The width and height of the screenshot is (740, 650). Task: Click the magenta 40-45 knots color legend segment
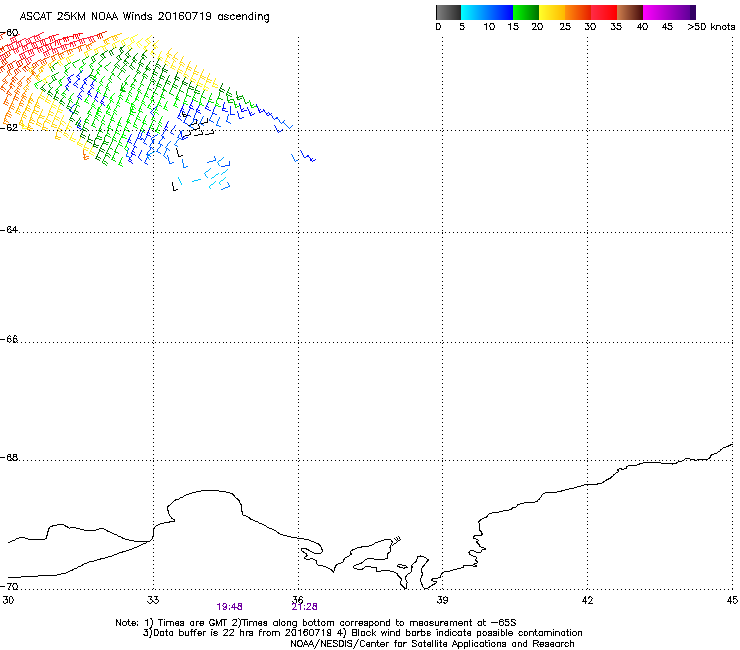[656, 12]
